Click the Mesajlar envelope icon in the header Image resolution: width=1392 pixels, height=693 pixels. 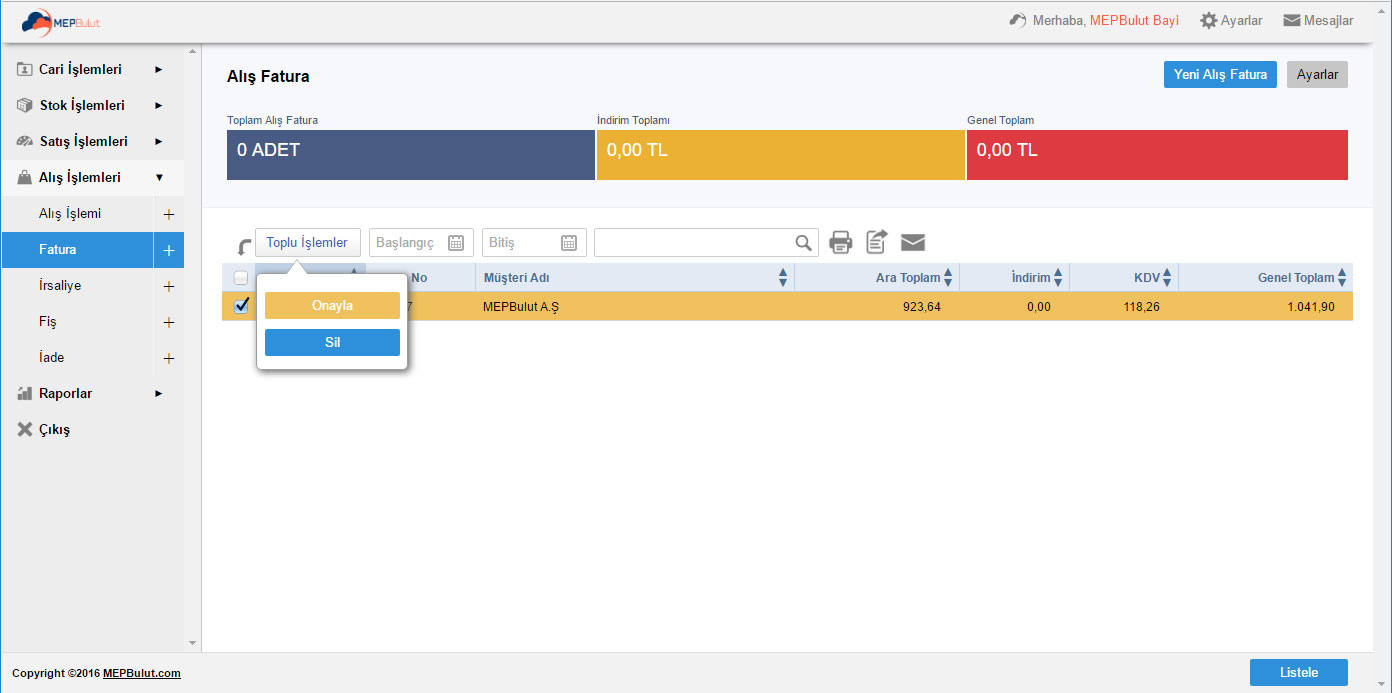click(1291, 20)
